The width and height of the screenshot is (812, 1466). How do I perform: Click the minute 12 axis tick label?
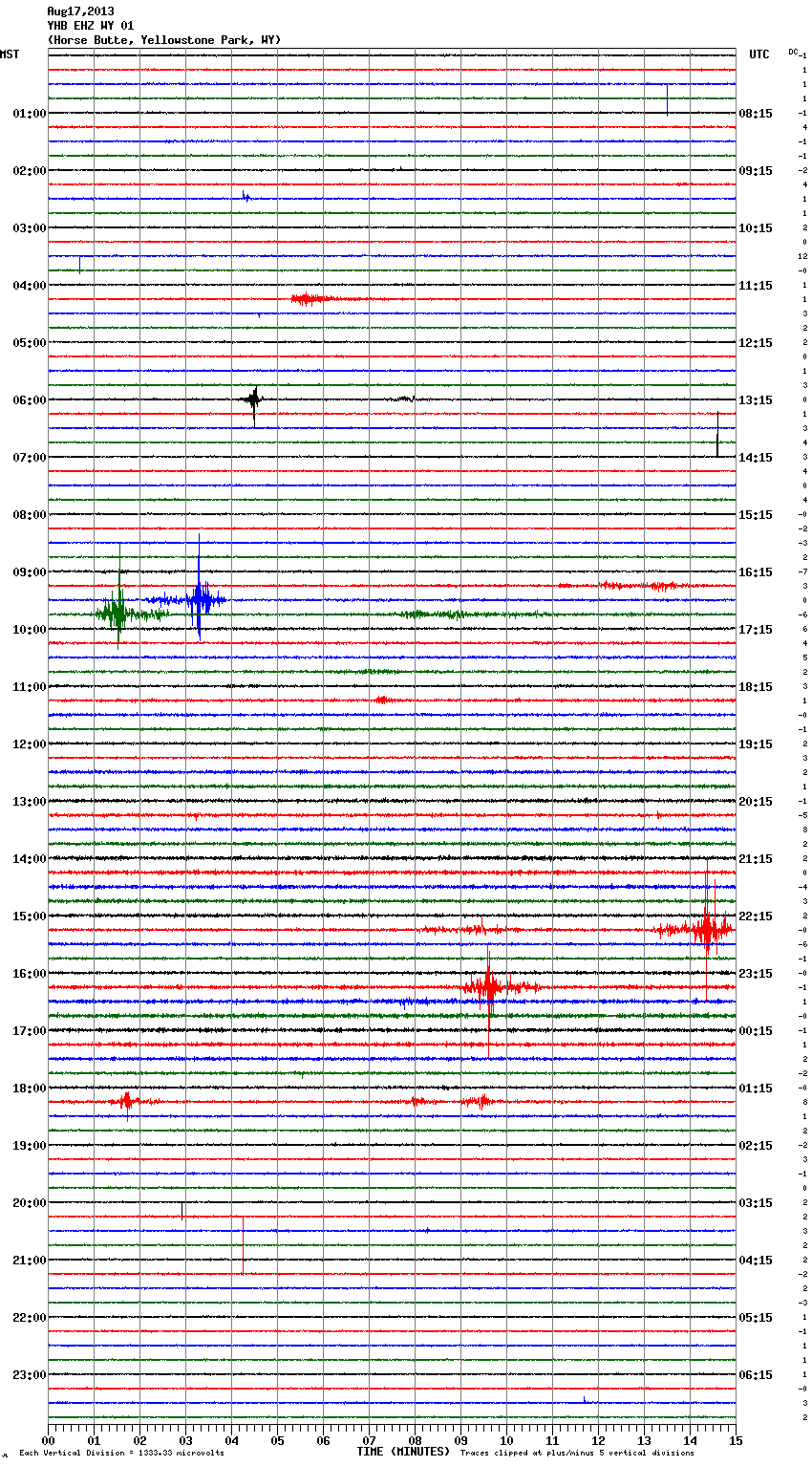[598, 1440]
